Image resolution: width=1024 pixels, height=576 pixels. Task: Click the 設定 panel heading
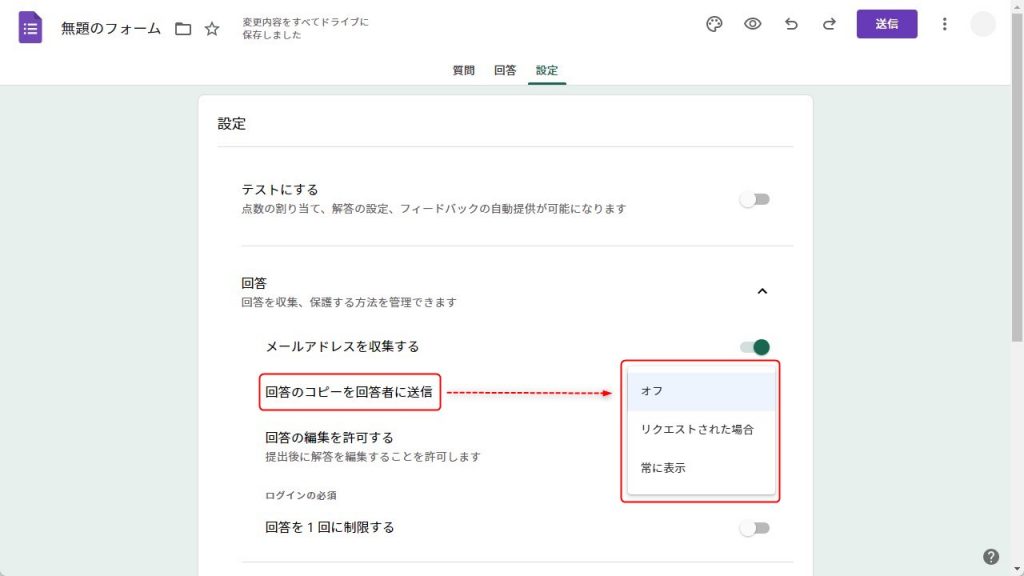tap(232, 124)
